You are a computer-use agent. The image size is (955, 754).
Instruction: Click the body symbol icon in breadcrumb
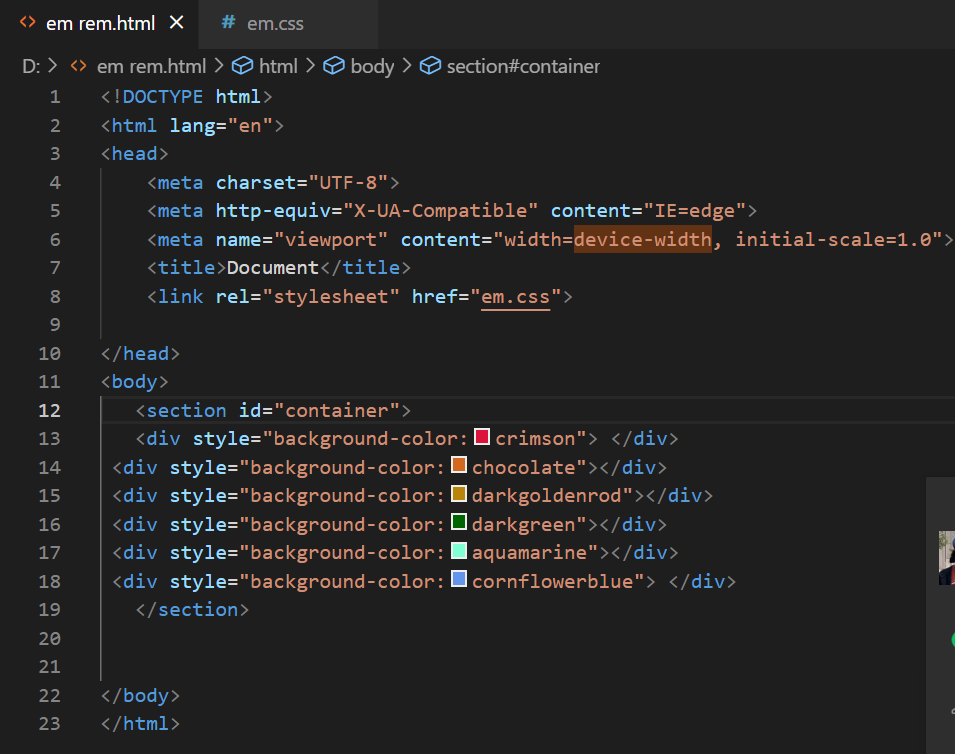334,66
